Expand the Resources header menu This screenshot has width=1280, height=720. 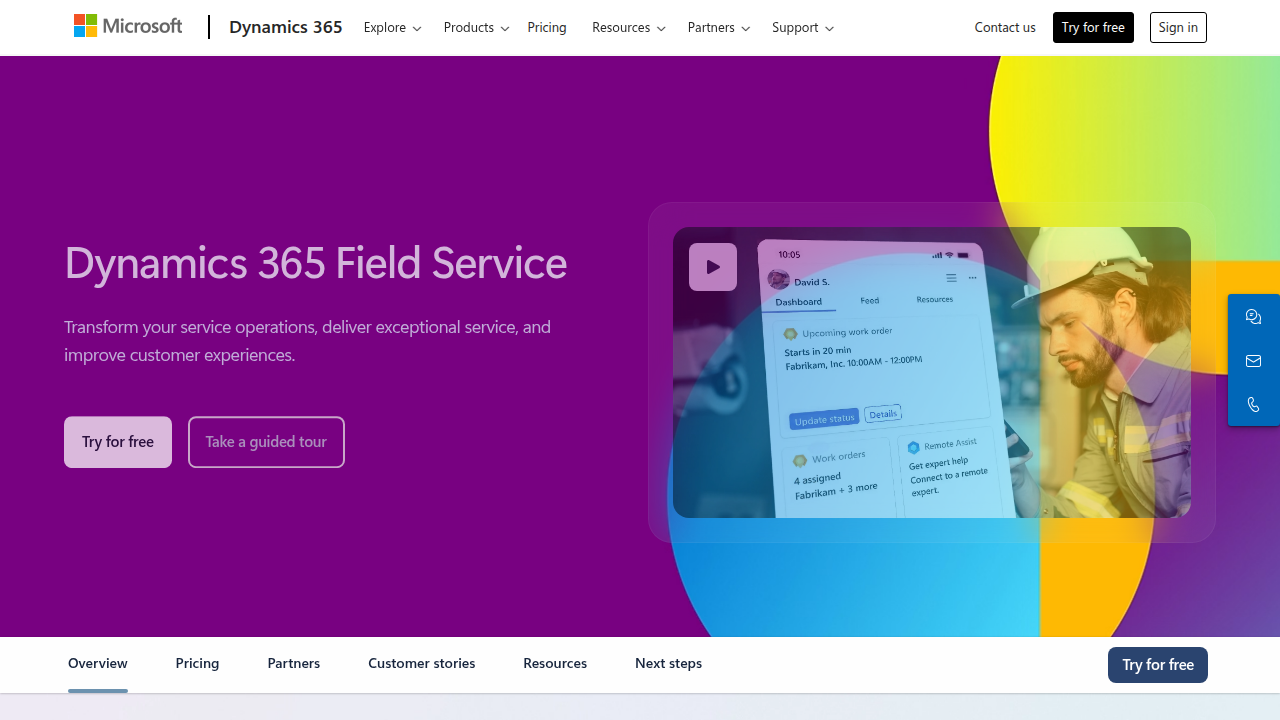click(628, 28)
